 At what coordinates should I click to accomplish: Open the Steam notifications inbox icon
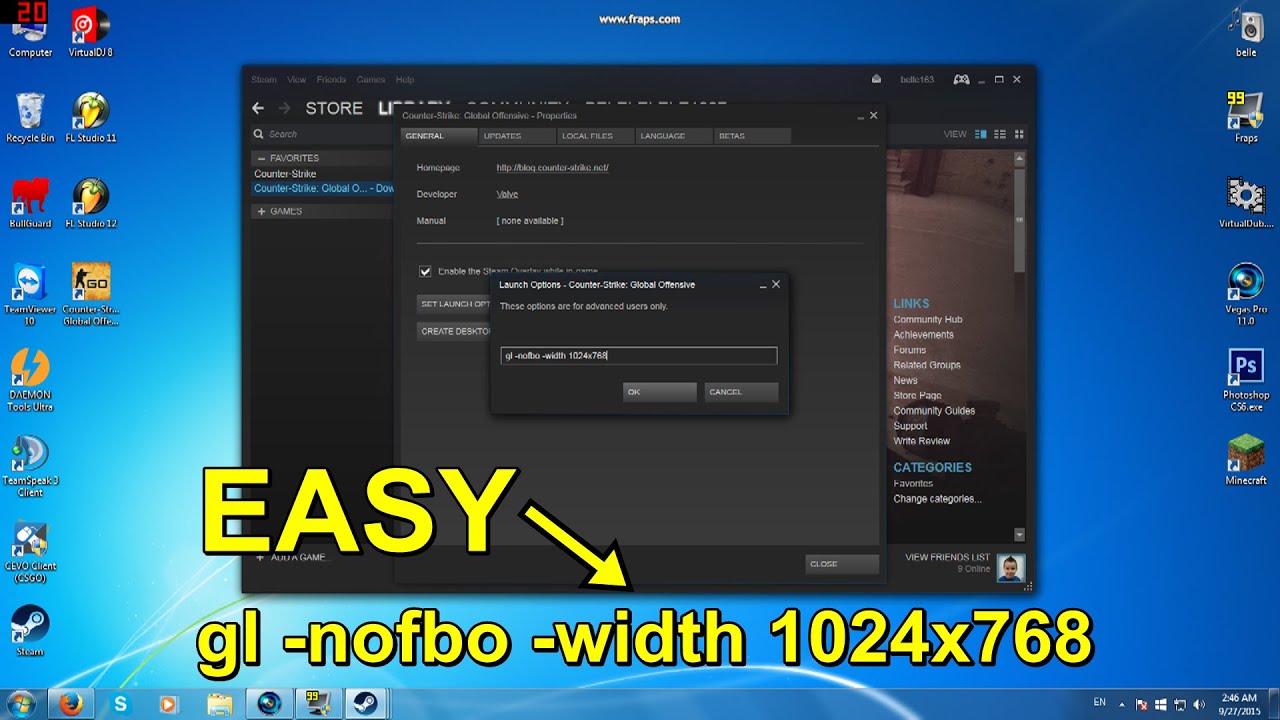[876, 79]
